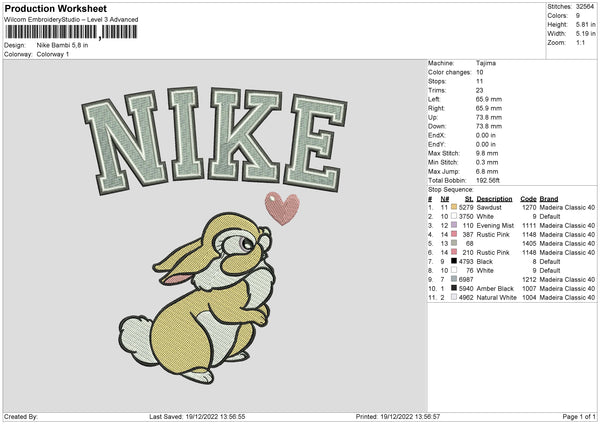
Task: Select the Evening Mist color swatch
Action: pos(454,225)
